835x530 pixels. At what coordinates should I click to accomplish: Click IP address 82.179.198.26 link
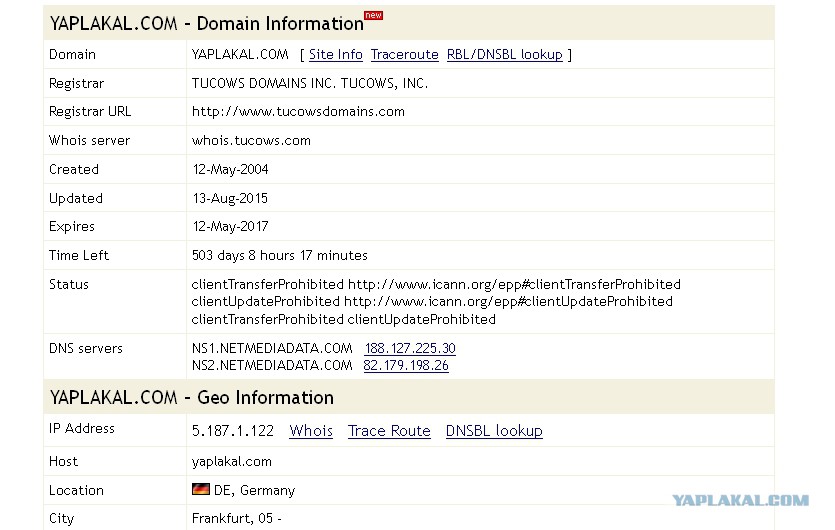406,365
